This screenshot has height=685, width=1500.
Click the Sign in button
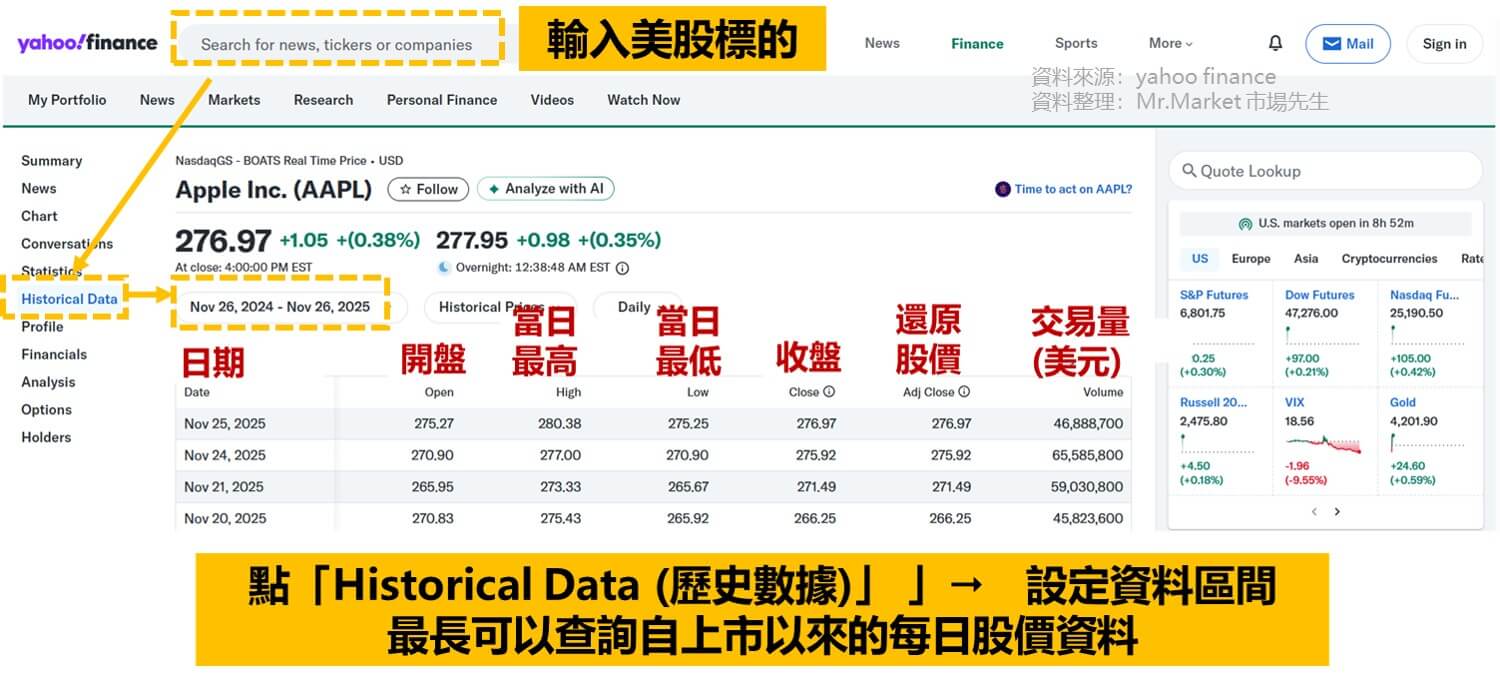pos(1444,43)
